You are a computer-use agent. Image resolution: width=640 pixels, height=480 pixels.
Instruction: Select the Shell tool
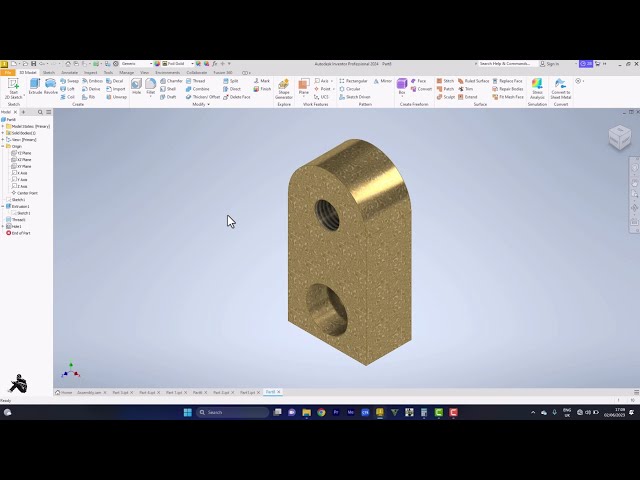[x=168, y=89]
